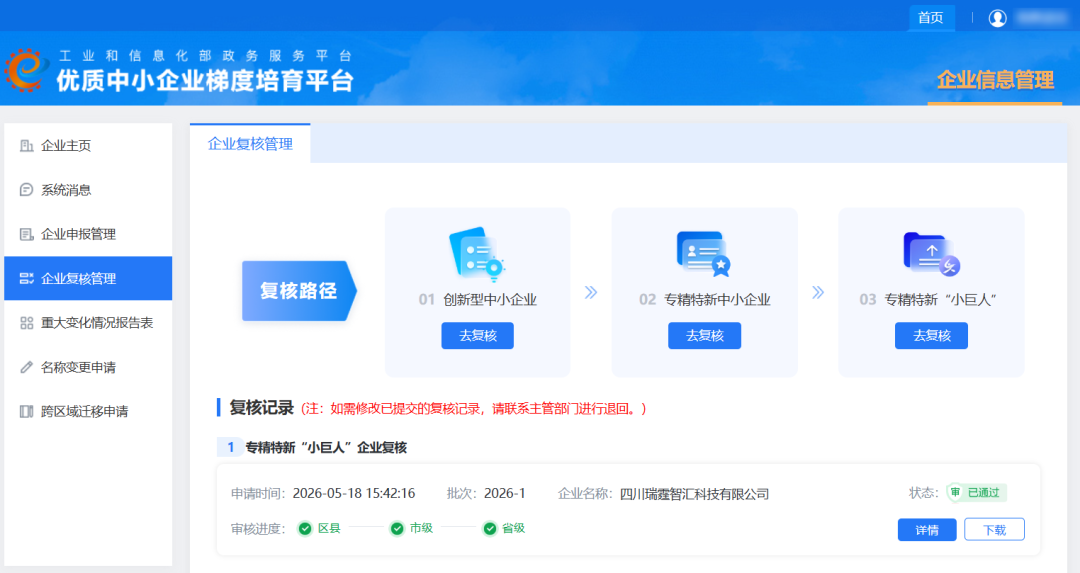The image size is (1080, 573).
Task: Click the 名称变更申请 pencil icon
Action: click(26, 367)
